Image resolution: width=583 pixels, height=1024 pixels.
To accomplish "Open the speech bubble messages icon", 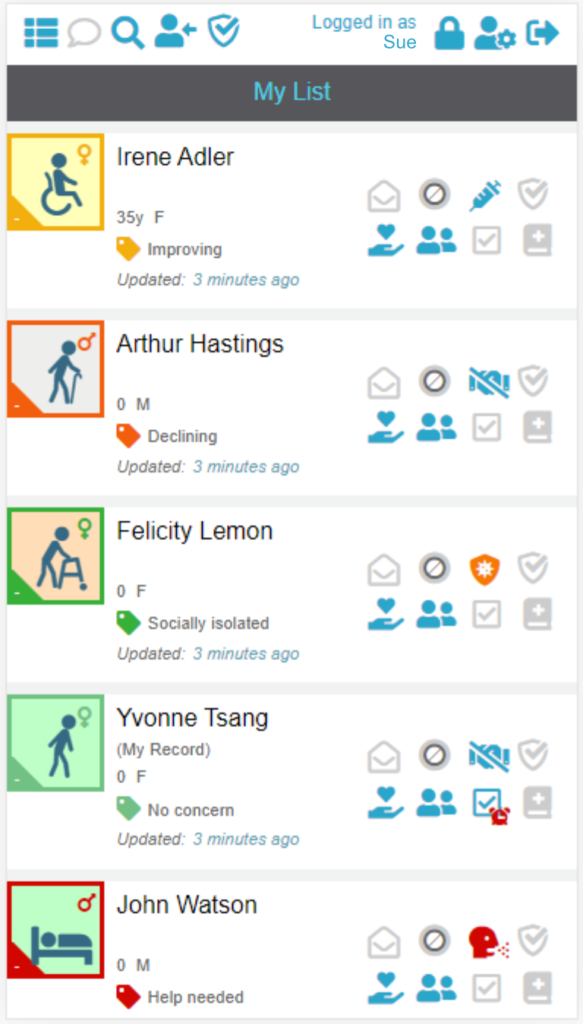I will pyautogui.click(x=84, y=32).
